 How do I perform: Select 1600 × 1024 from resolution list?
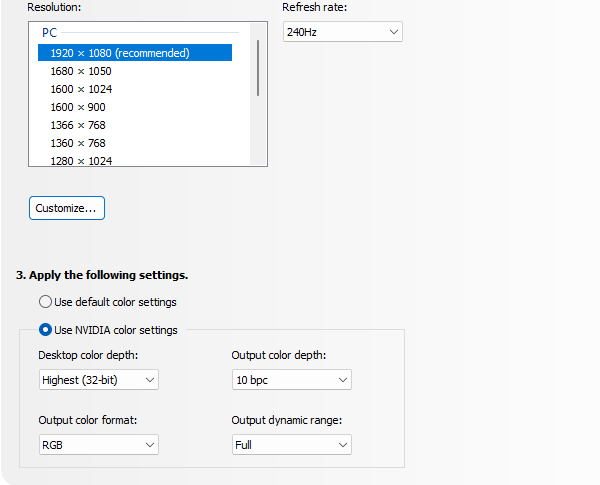tap(81, 89)
